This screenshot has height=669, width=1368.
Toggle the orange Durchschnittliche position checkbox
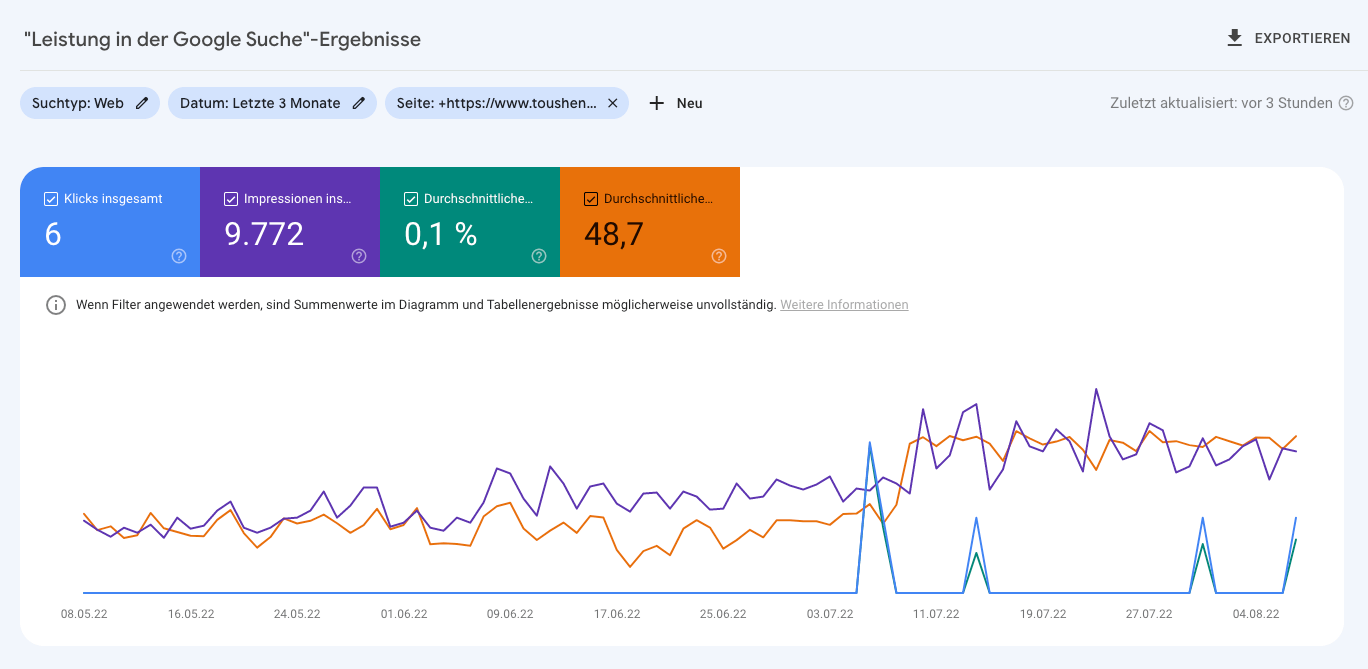[x=591, y=199]
